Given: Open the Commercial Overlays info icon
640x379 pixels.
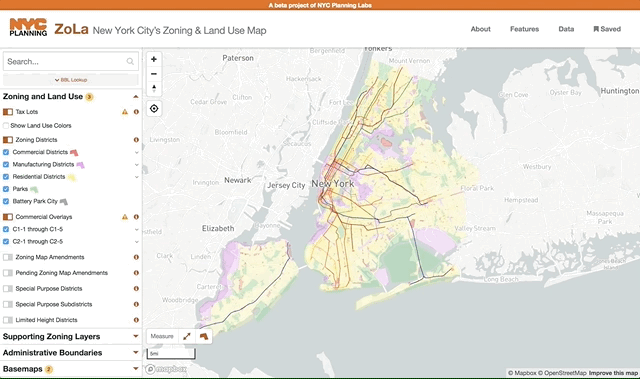Looking at the screenshot, I should (x=136, y=217).
